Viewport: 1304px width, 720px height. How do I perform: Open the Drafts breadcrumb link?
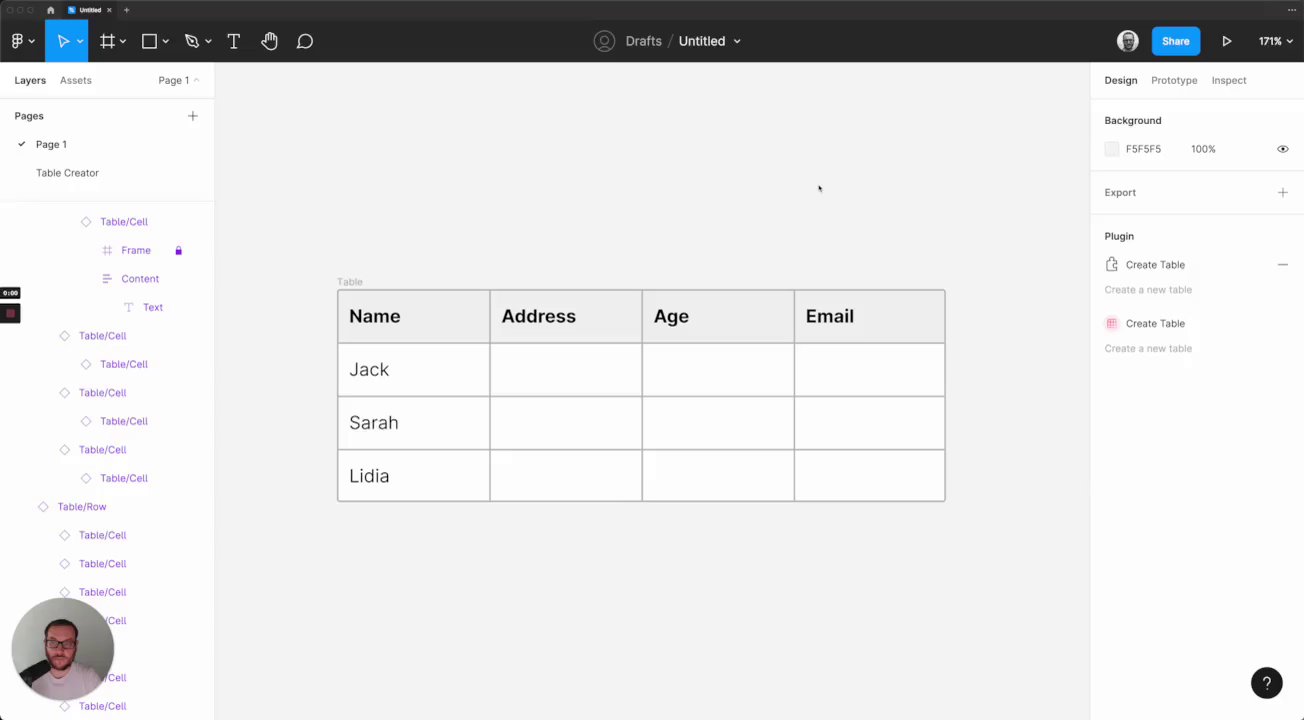(x=643, y=41)
